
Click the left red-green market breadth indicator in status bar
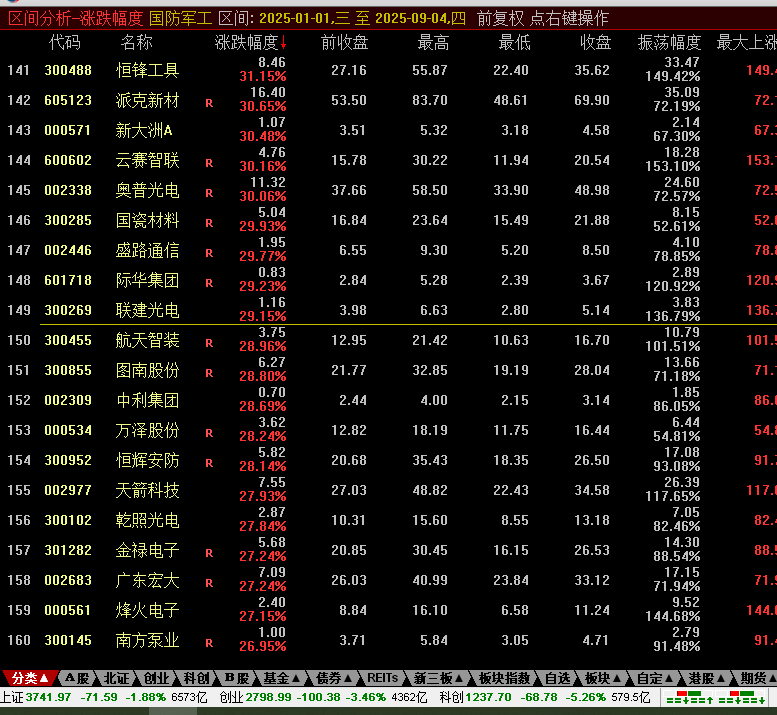coord(690,698)
